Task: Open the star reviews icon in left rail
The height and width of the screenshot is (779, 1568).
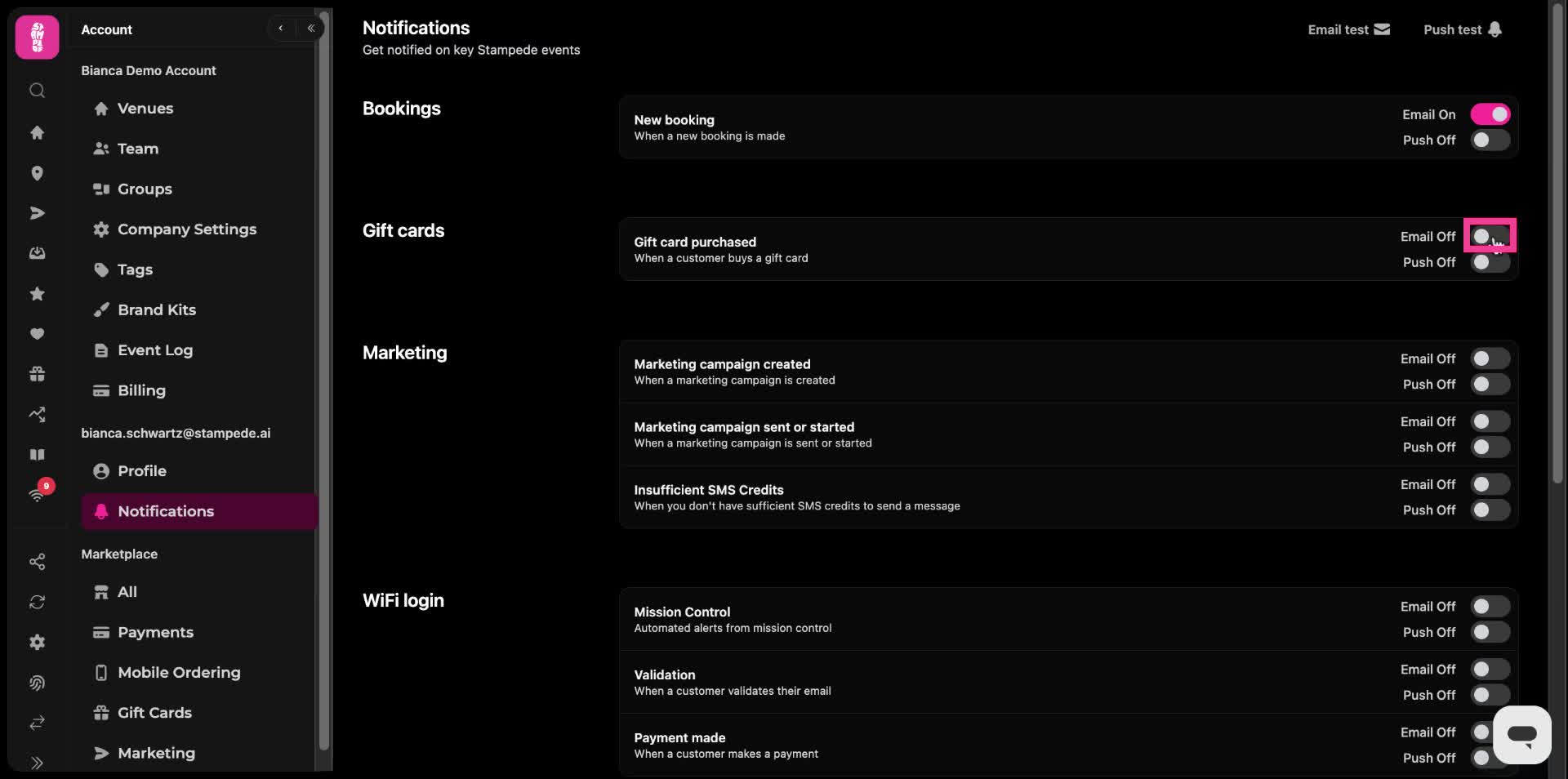Action: click(37, 293)
